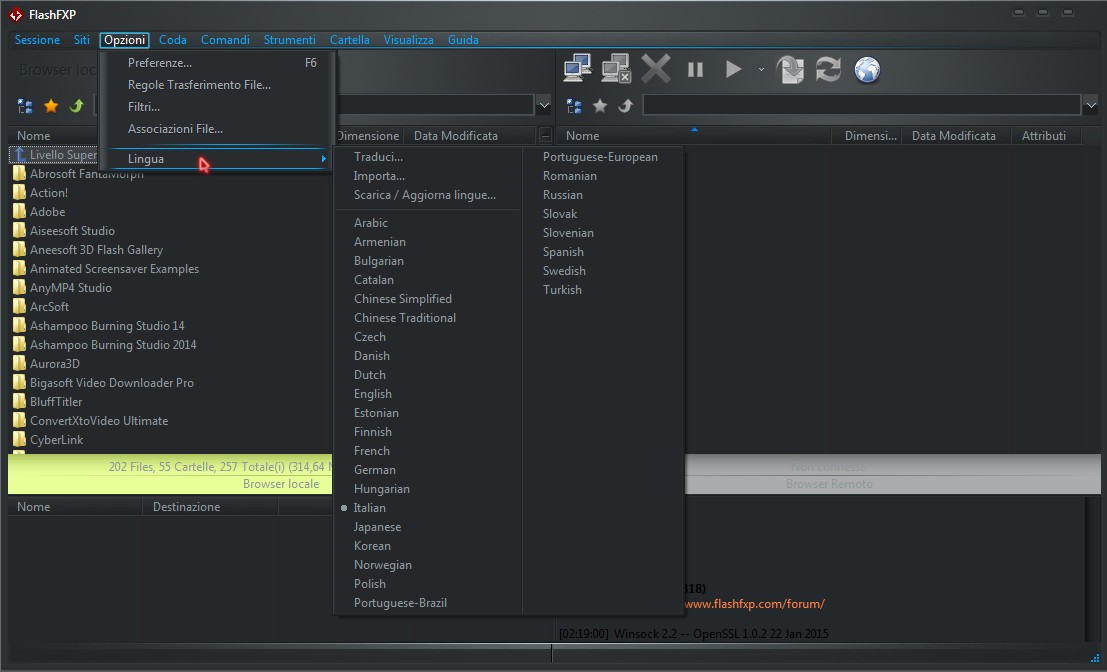The image size is (1107, 672).
Task: Click the green up-folder arrow in the local pane
Action: (x=76, y=106)
